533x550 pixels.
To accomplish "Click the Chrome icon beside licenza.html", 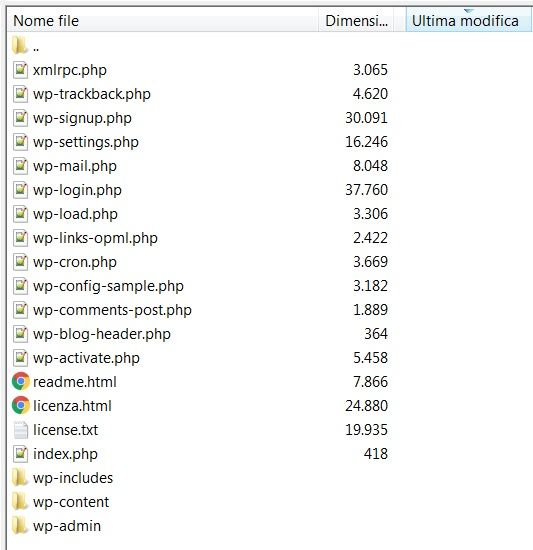I will tap(21, 405).
